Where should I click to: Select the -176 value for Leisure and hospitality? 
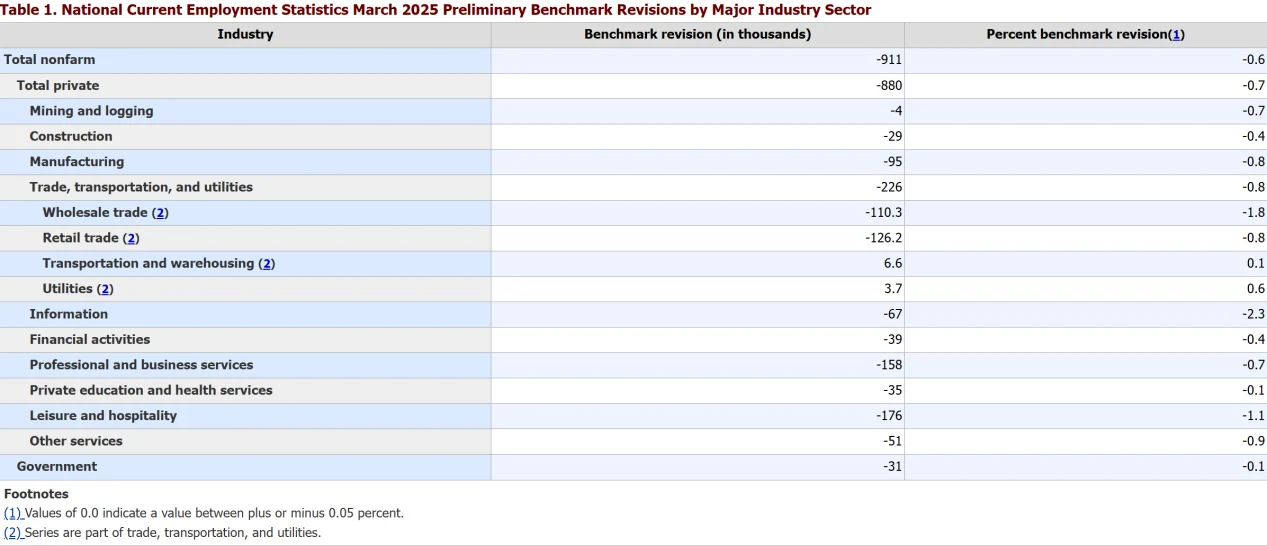[x=889, y=416]
